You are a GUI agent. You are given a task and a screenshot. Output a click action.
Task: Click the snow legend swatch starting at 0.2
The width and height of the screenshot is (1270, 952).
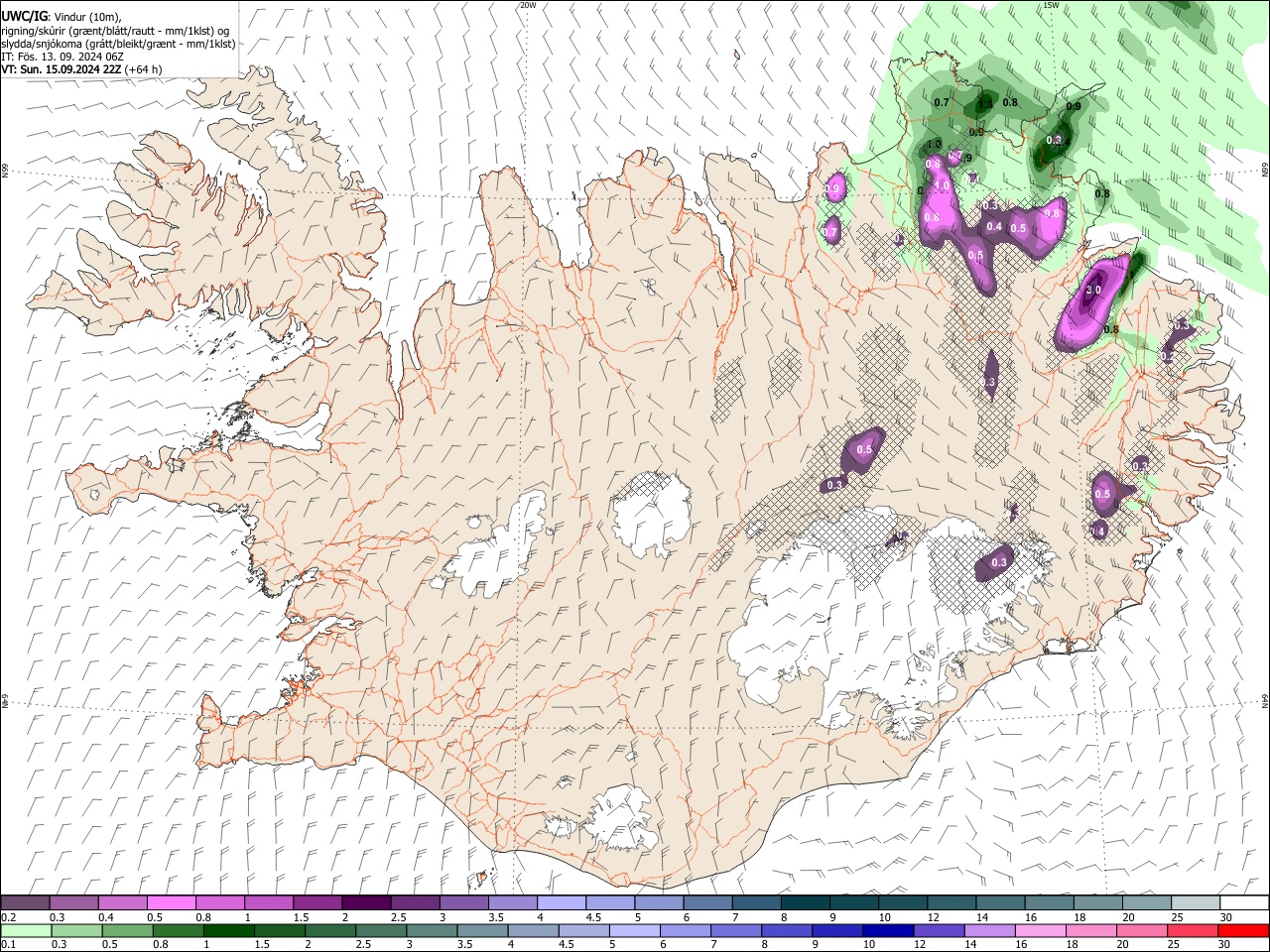coord(26,903)
